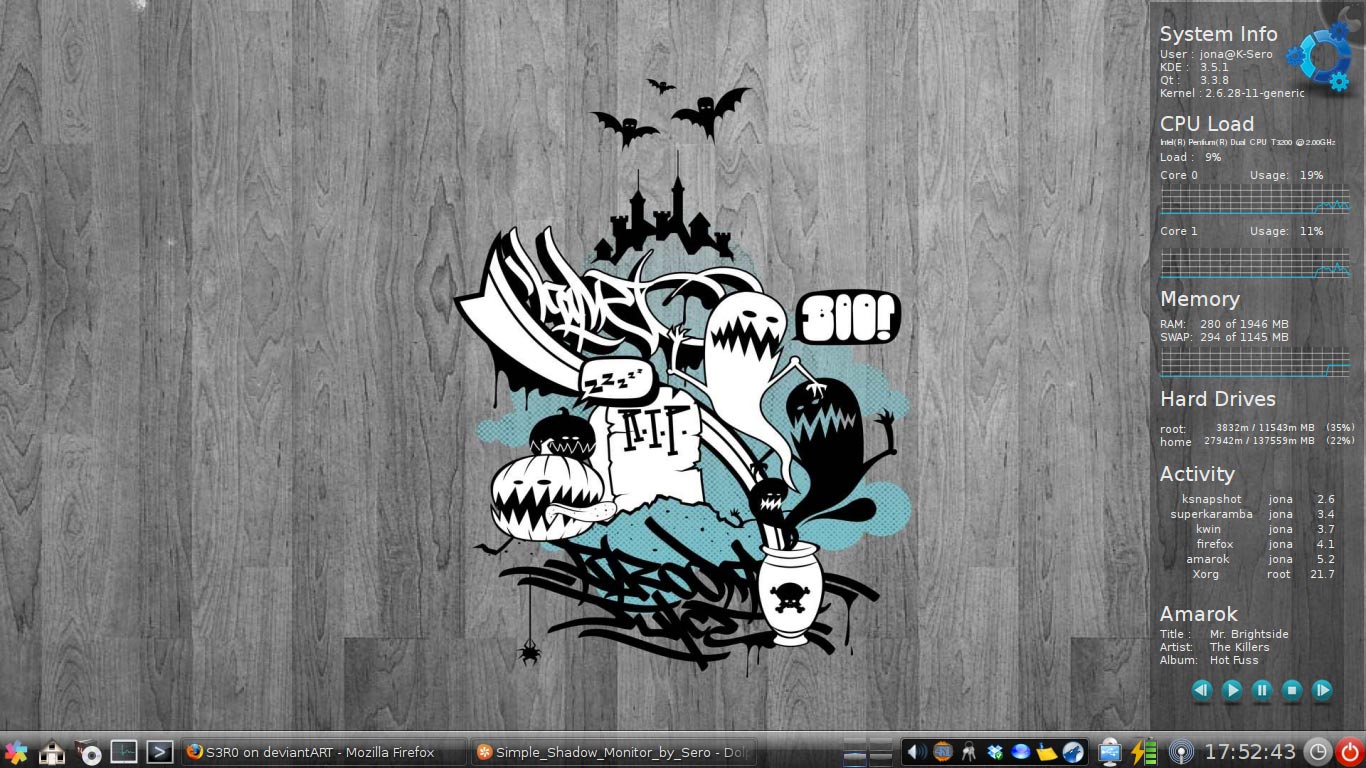The image size is (1366, 768).
Task: Click the SWAP 294 of 1145 MB line
Action: pos(1224,337)
